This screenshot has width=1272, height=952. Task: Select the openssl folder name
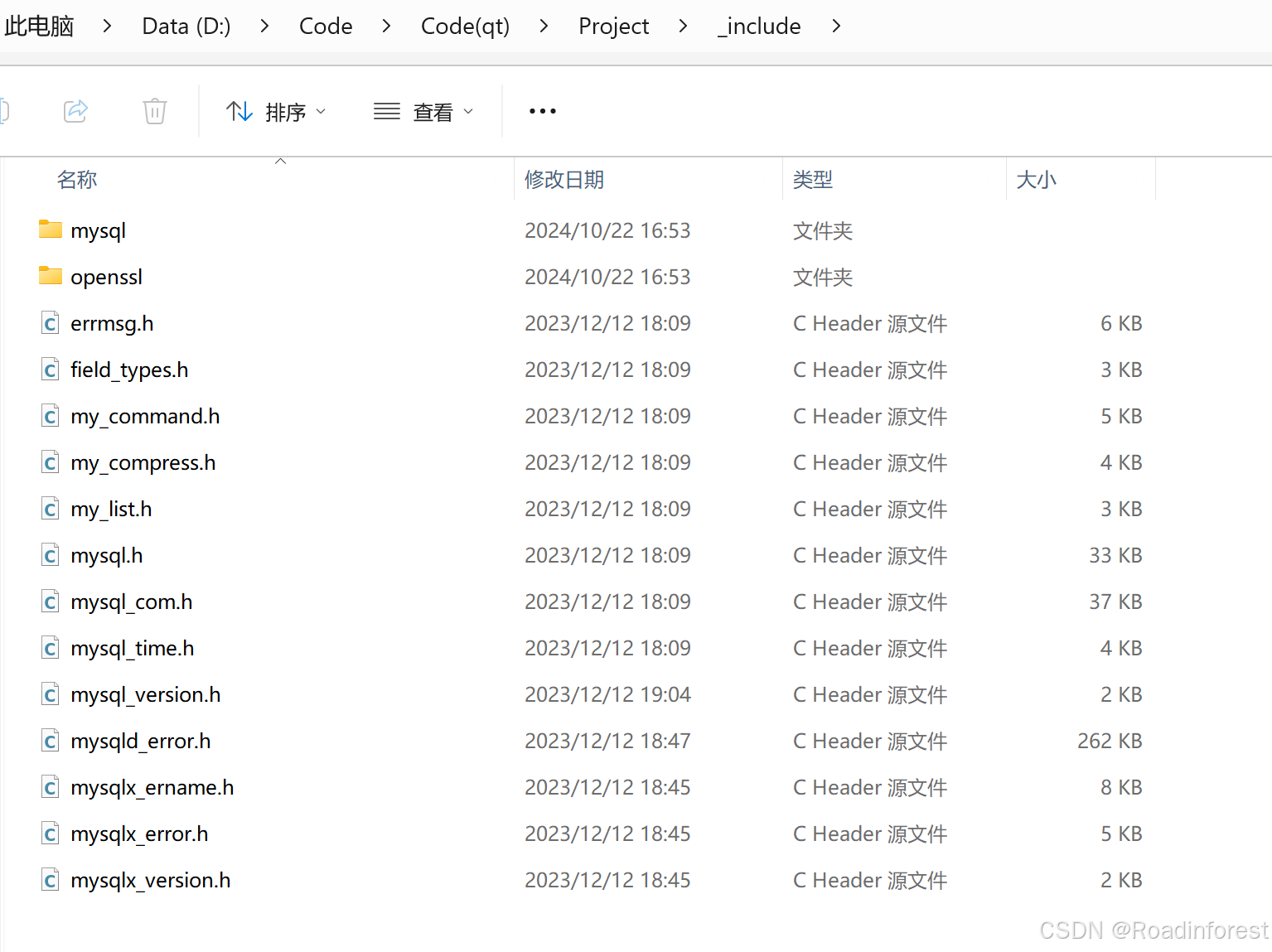pyautogui.click(x=107, y=277)
